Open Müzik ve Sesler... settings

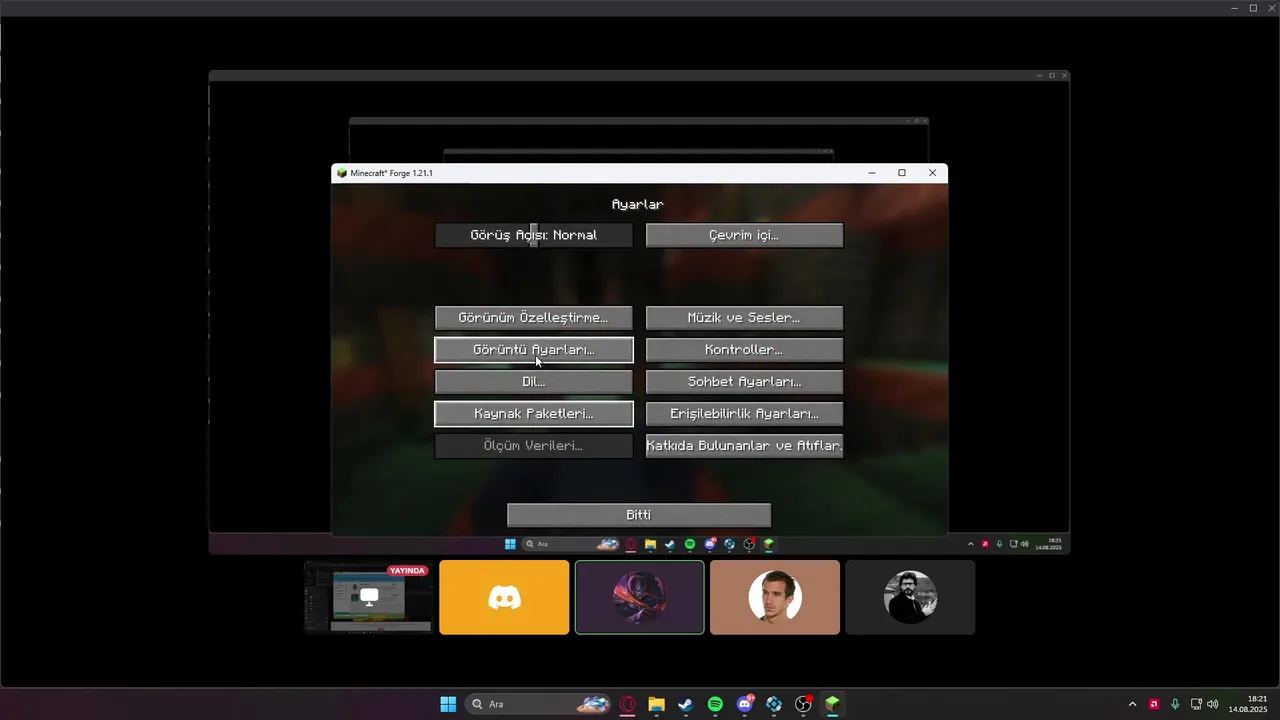(x=744, y=318)
